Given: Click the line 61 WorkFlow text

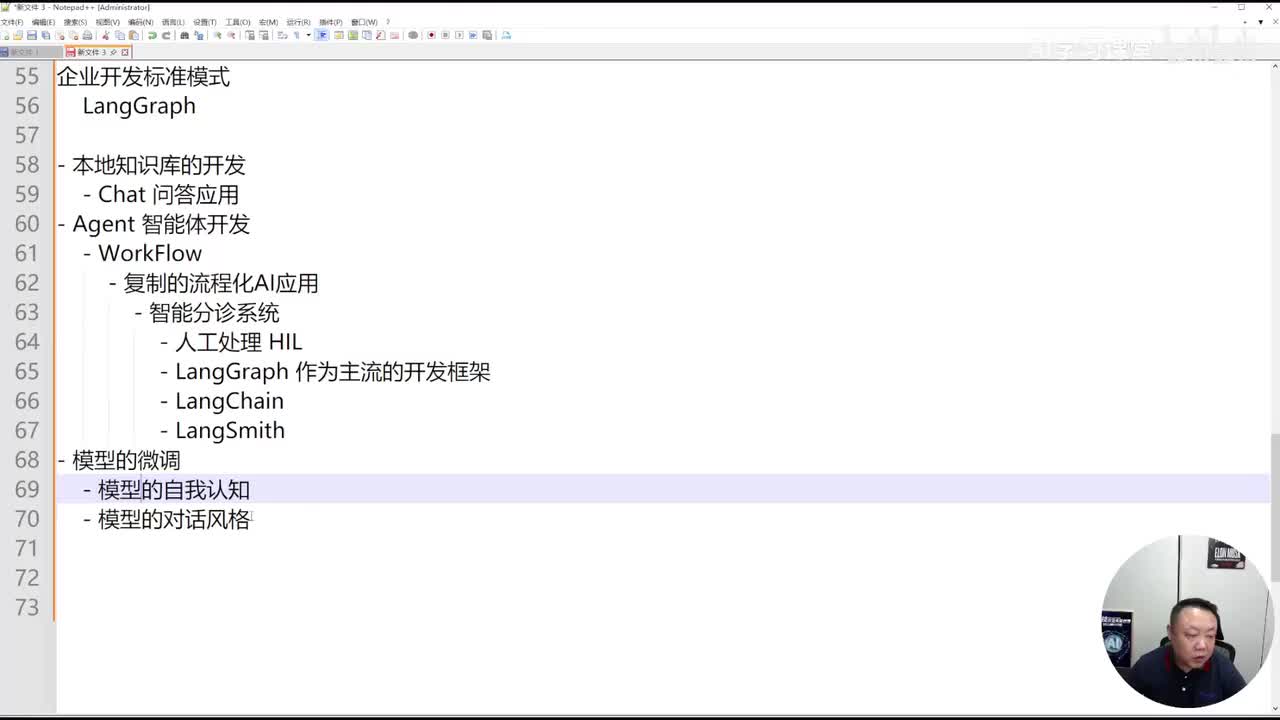Looking at the screenshot, I should click(150, 254).
